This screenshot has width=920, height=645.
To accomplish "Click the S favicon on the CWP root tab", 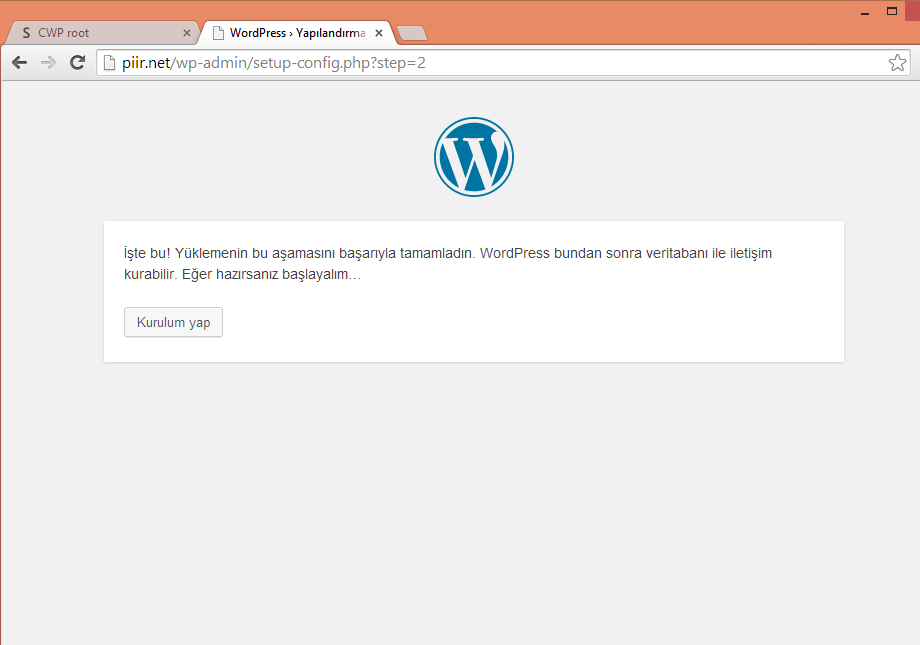I will (x=26, y=33).
